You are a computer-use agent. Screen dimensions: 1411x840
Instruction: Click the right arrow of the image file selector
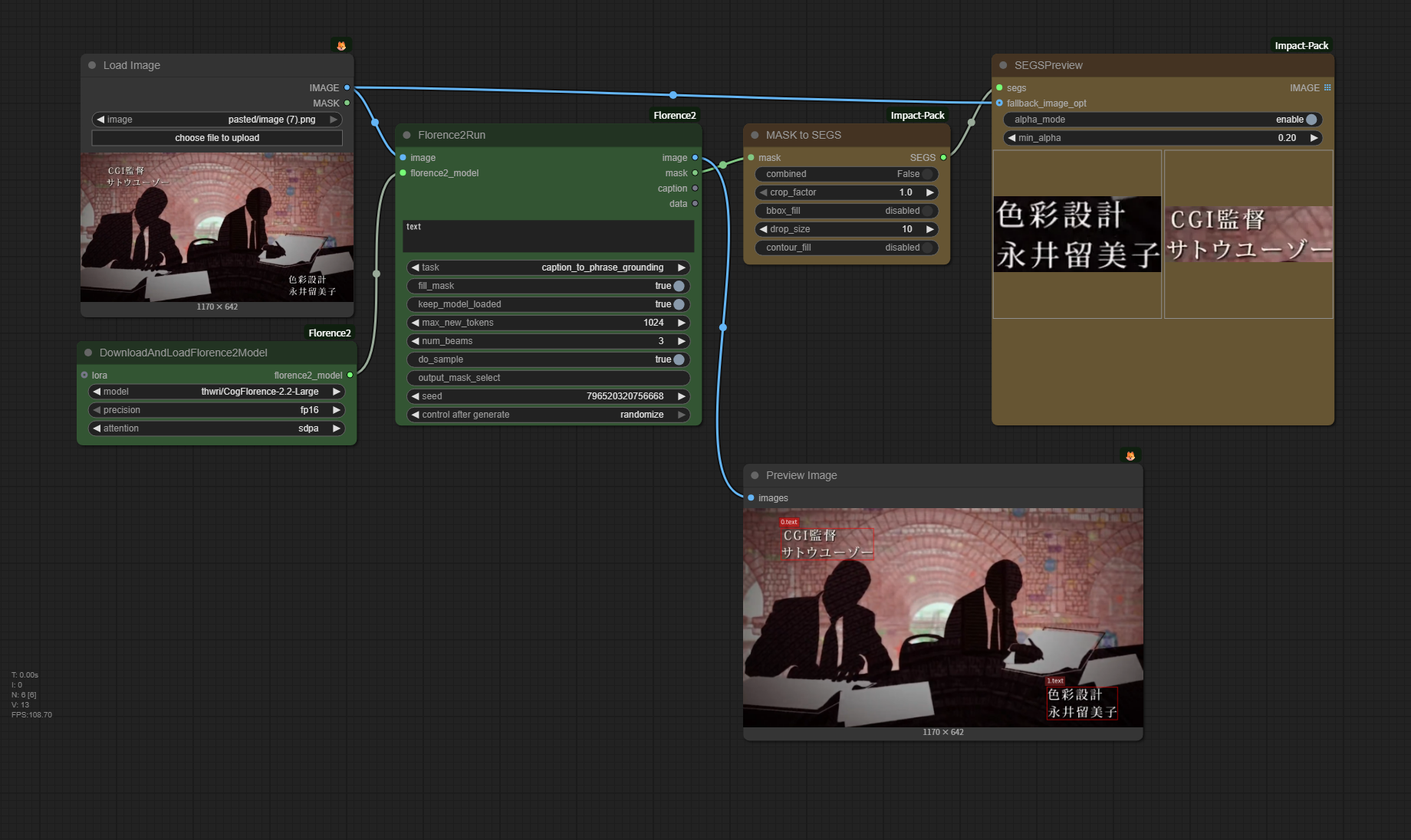point(334,120)
